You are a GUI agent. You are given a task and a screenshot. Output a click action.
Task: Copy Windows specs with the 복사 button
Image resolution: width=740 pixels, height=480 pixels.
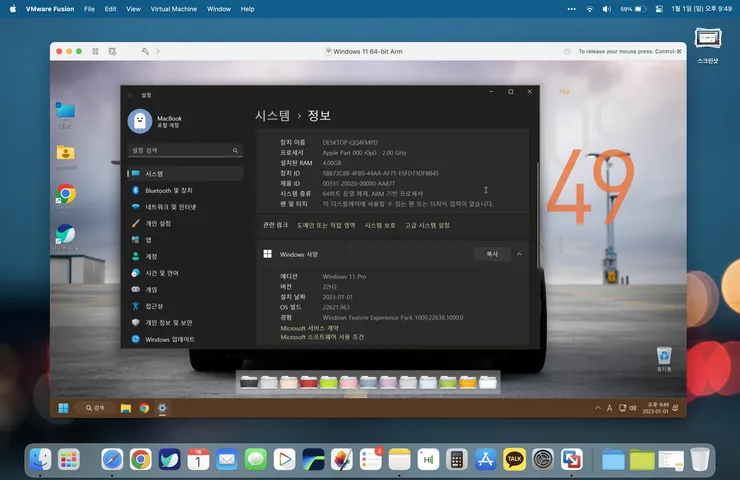pyautogui.click(x=492, y=254)
